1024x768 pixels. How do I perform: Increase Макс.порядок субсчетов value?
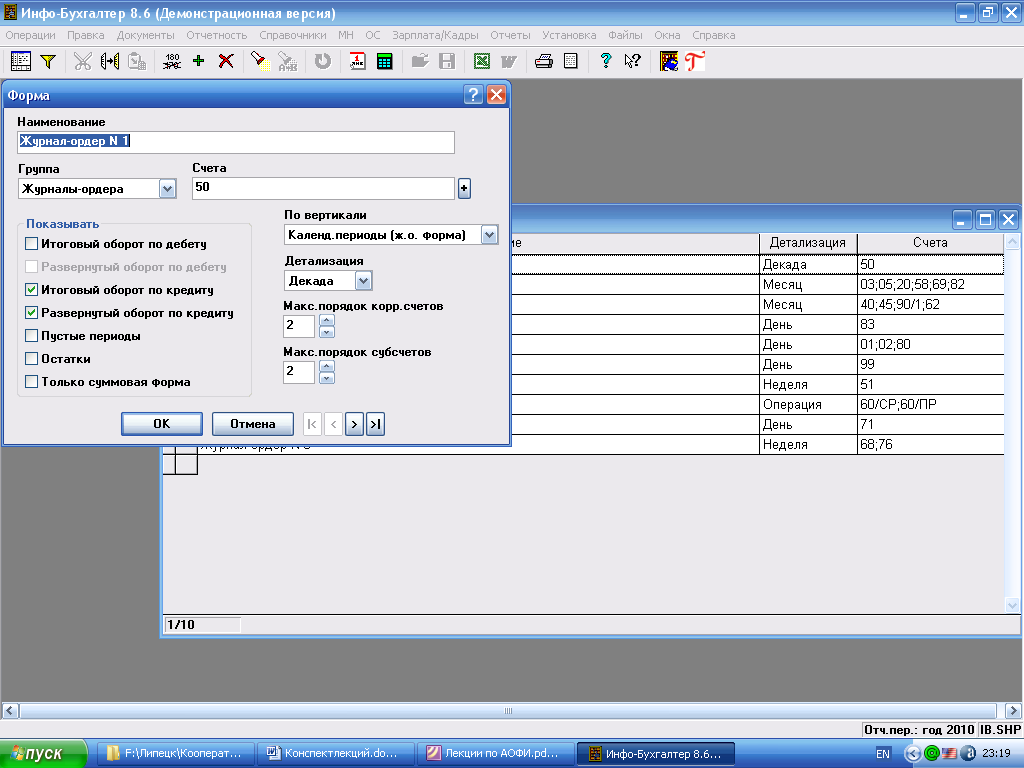327,366
